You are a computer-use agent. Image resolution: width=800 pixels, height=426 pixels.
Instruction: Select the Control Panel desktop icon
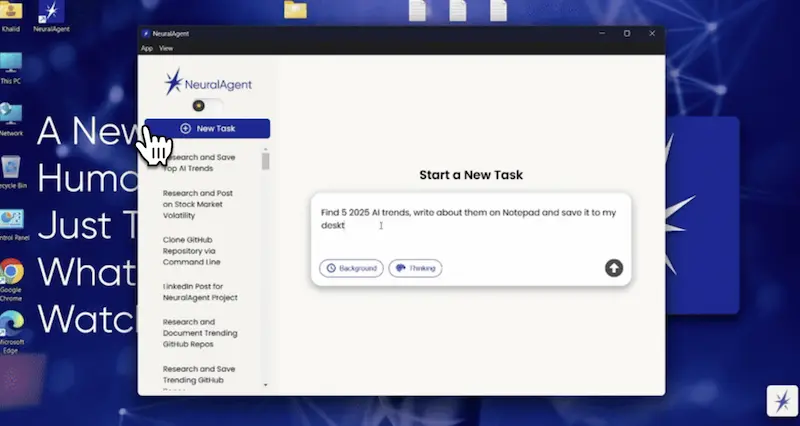click(x=12, y=224)
